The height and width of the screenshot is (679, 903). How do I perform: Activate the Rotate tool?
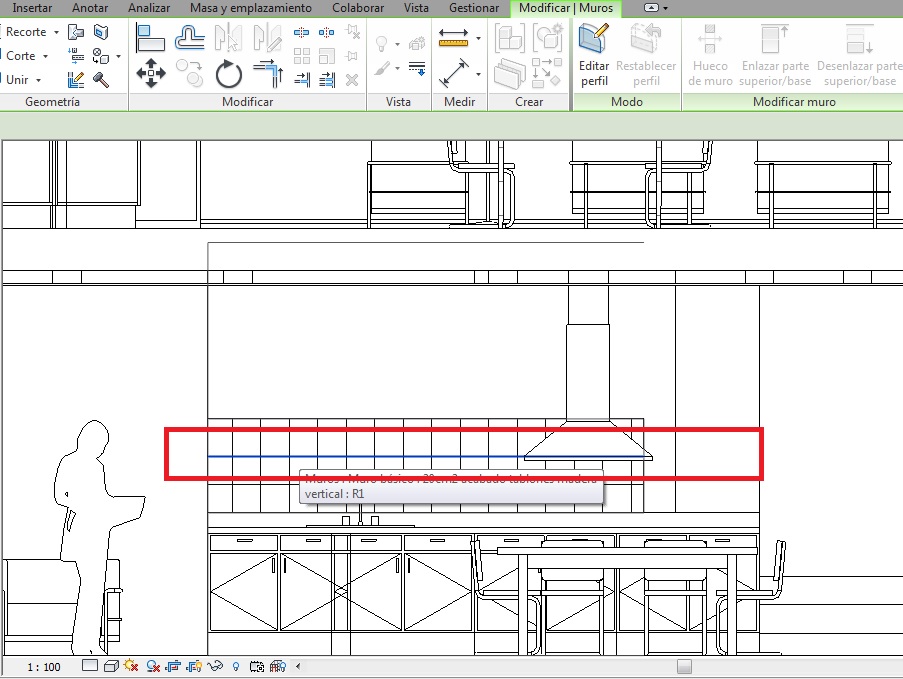point(229,73)
